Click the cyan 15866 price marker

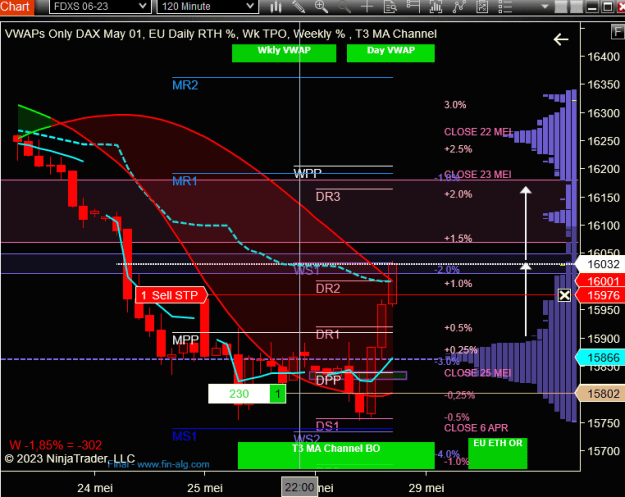[601, 358]
